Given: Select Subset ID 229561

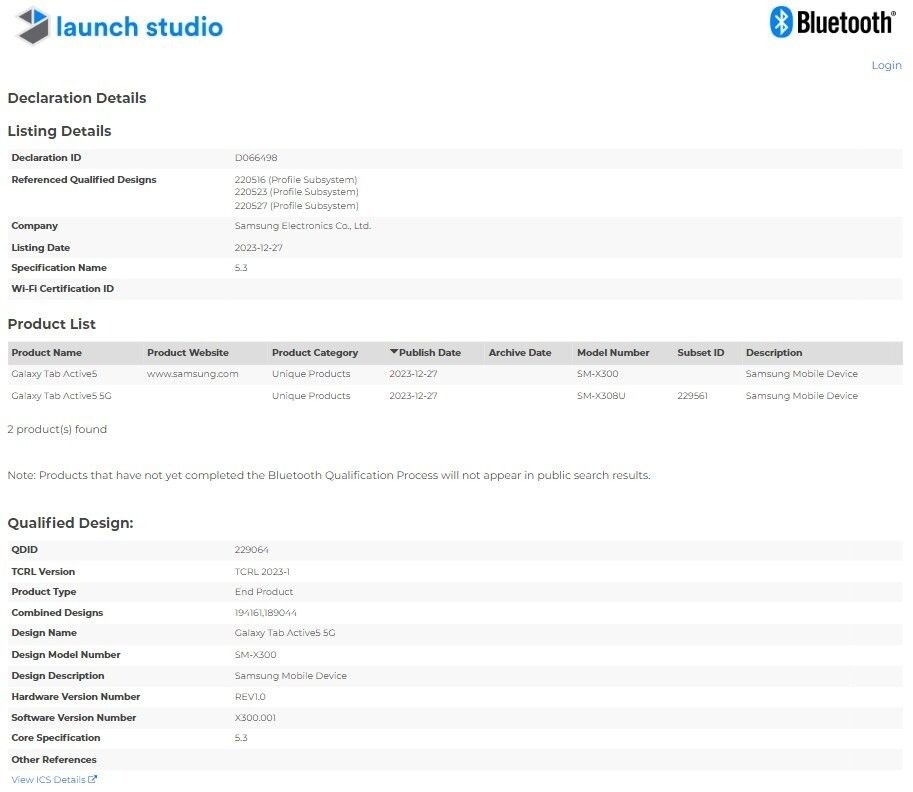Looking at the screenshot, I should click(x=692, y=396).
